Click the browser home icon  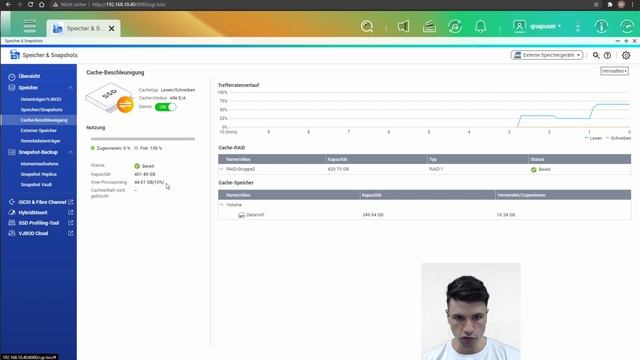(x=42, y=4)
